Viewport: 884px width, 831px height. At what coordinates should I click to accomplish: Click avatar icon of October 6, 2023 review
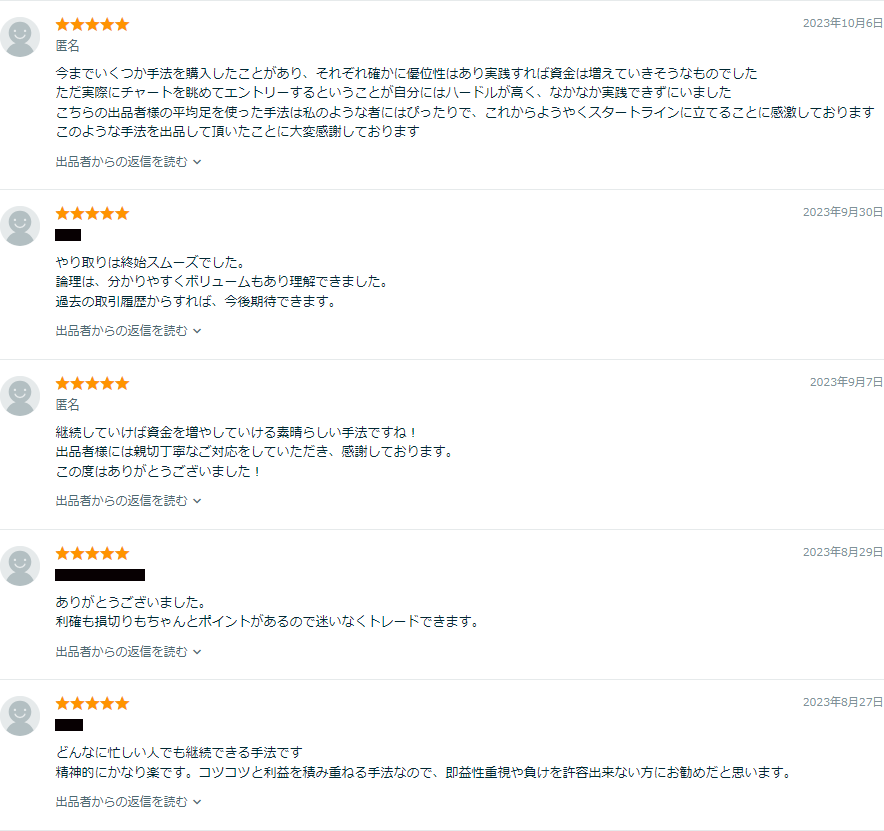click(20, 37)
